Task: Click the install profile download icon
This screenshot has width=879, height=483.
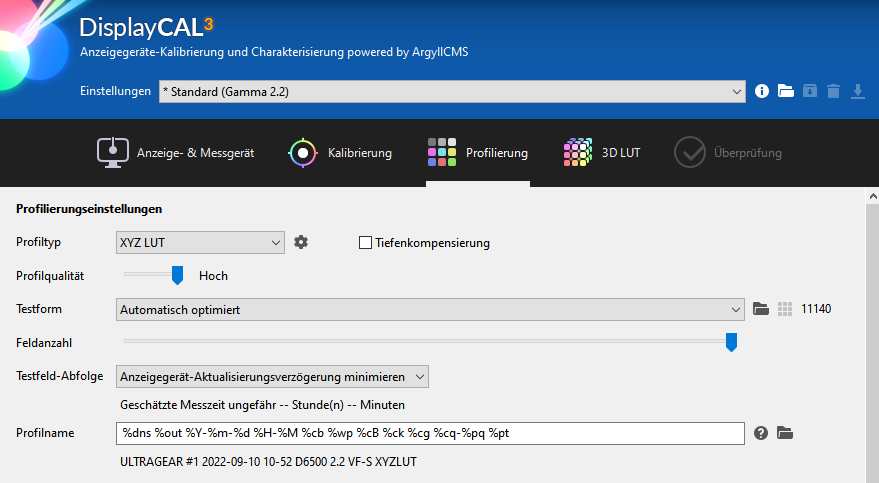Action: (858, 91)
